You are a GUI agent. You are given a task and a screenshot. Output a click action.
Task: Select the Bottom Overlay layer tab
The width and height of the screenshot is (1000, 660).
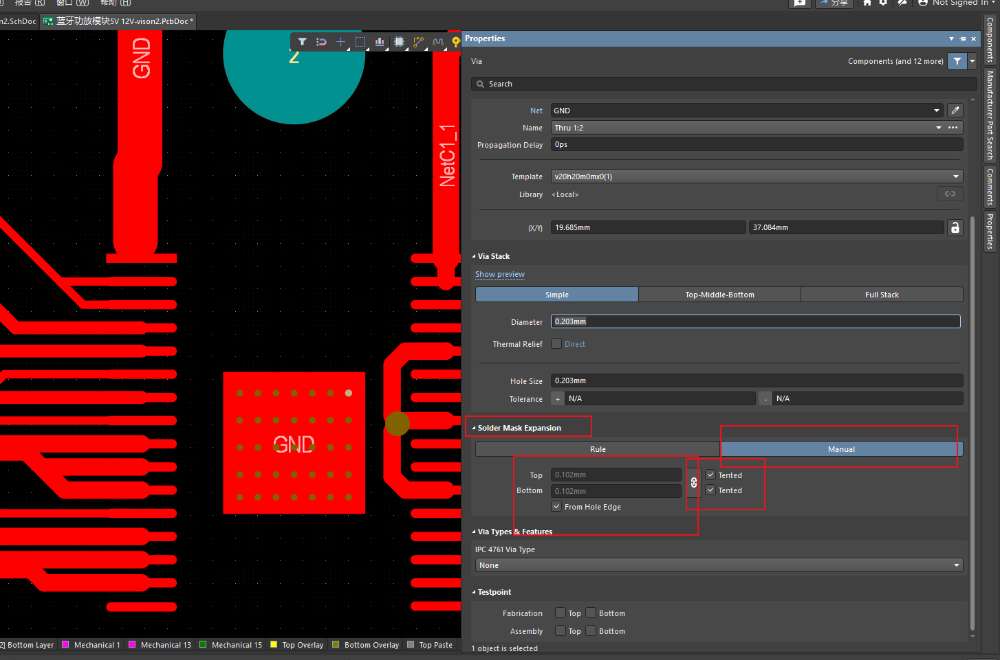pos(365,645)
